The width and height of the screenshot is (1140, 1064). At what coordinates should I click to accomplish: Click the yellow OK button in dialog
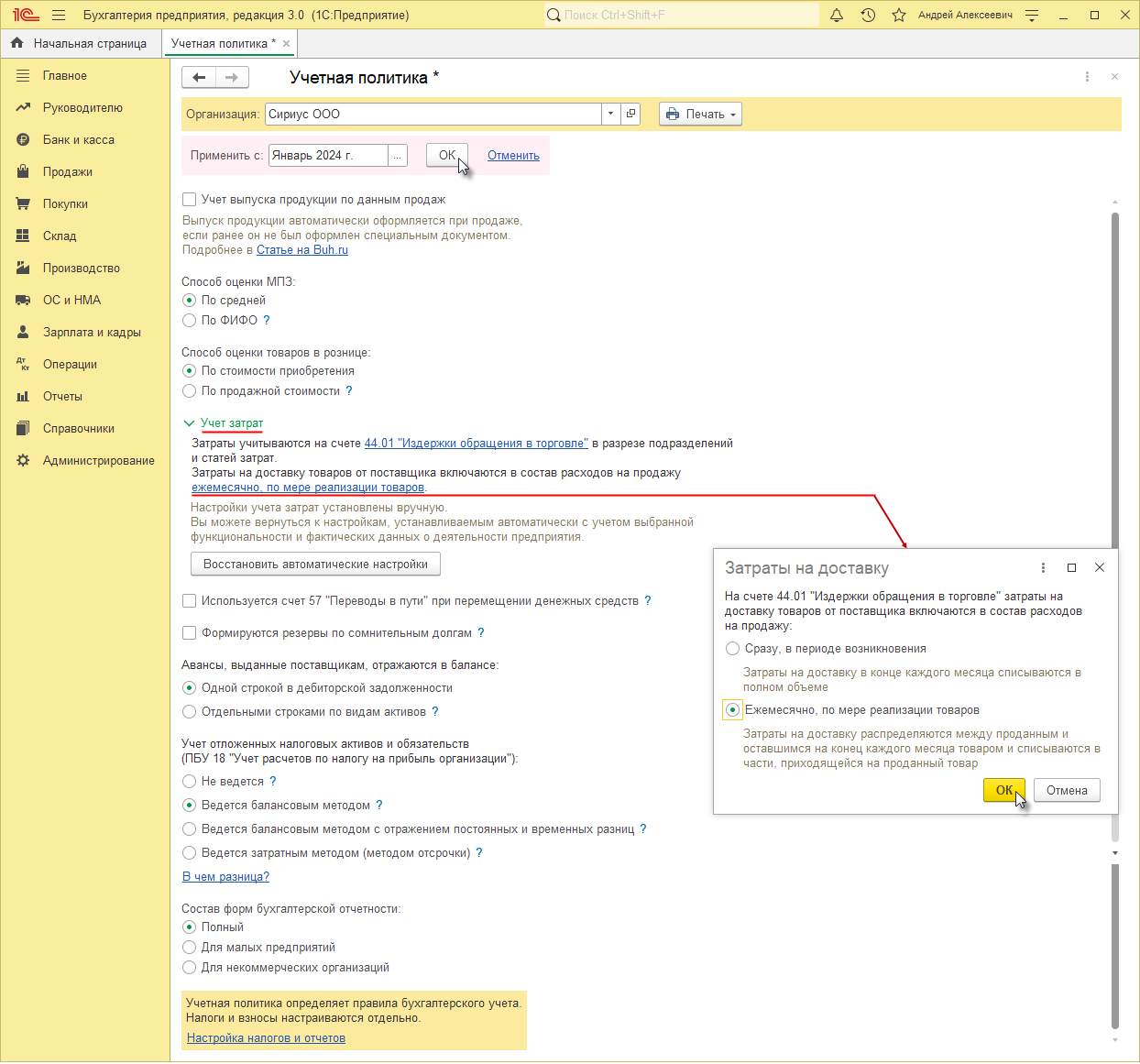[x=1004, y=790]
